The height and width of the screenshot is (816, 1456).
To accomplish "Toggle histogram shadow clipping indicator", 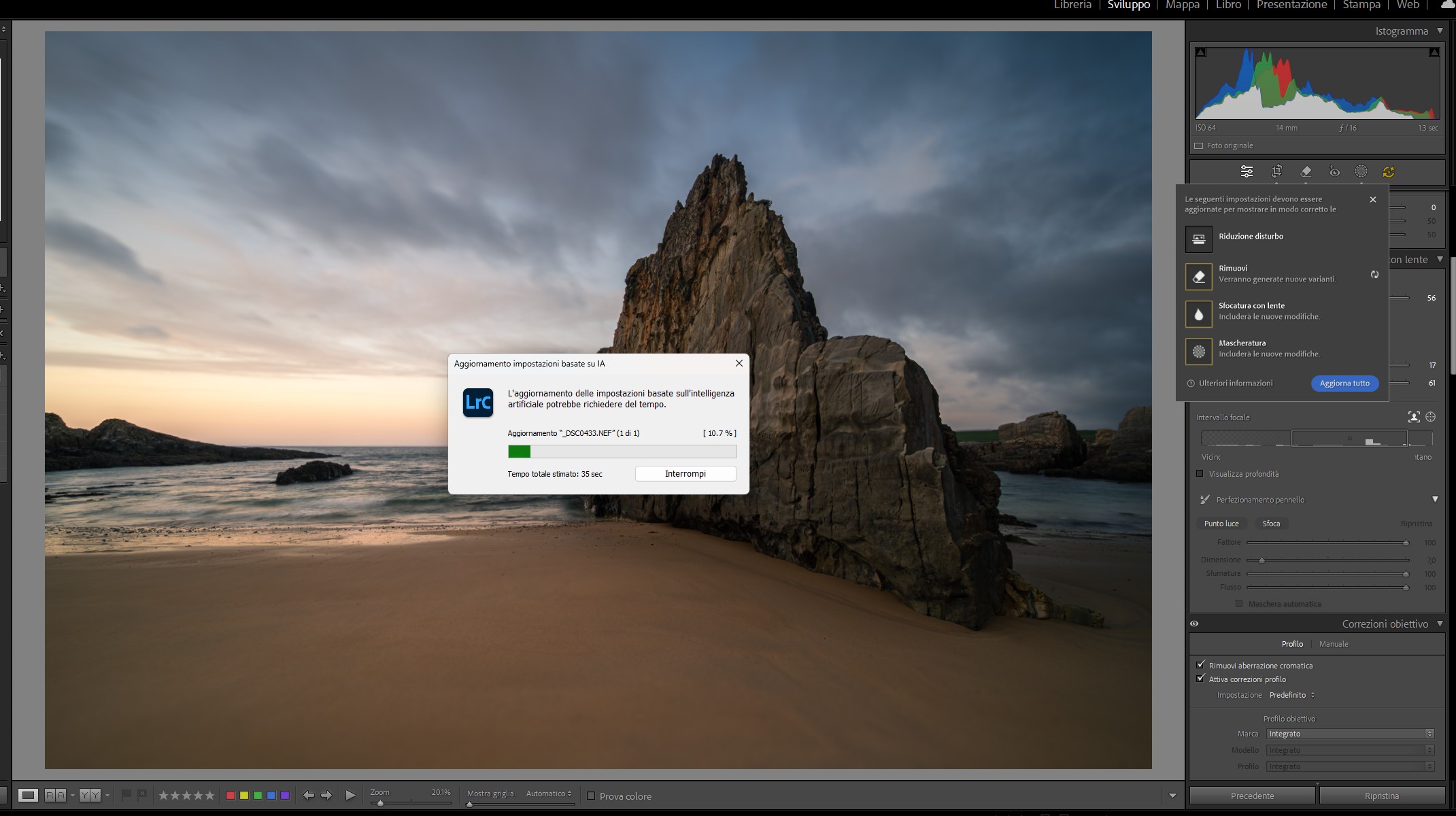I will [1201, 52].
